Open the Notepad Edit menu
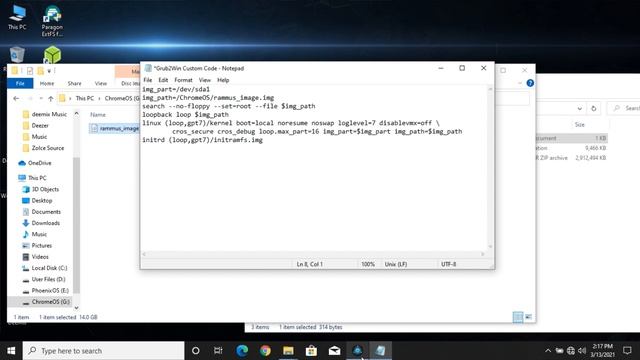The height and width of the screenshot is (360, 640). pyautogui.click(x=163, y=80)
